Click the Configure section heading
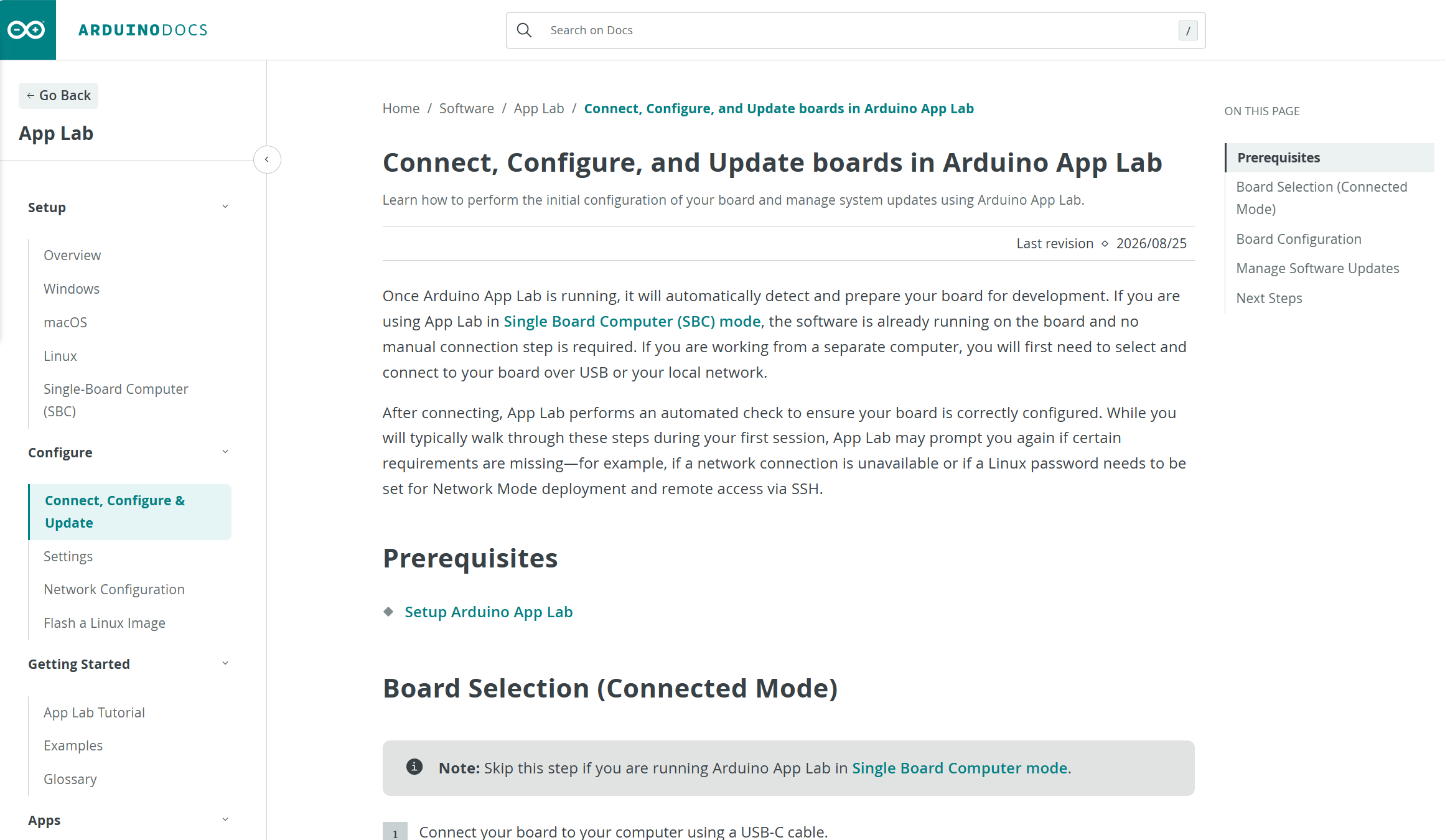1445x840 pixels. click(x=60, y=452)
